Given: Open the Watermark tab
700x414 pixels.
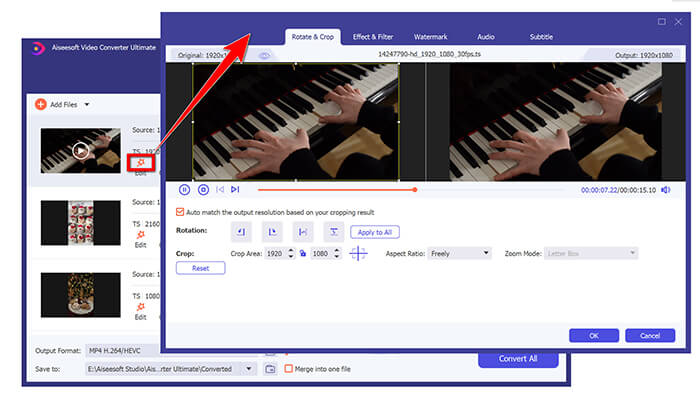Looking at the screenshot, I should (431, 37).
